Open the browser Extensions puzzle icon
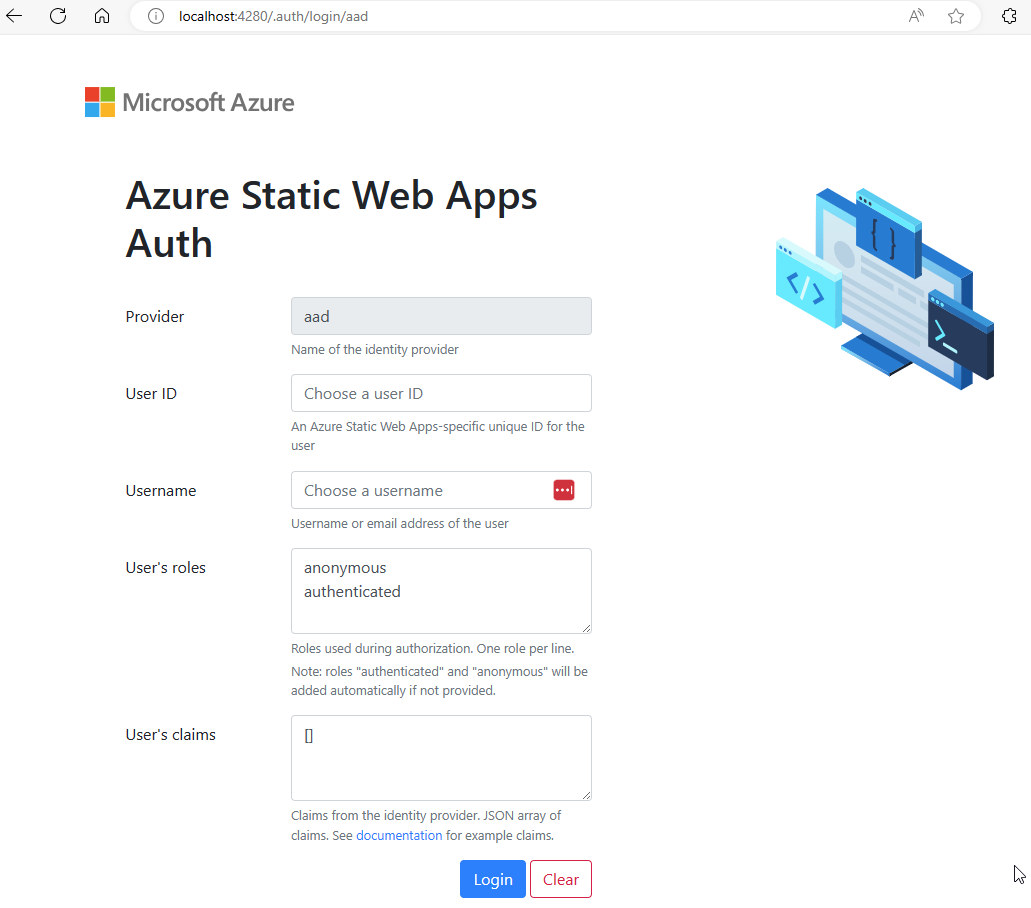This screenshot has width=1031, height=908. coord(1009,16)
